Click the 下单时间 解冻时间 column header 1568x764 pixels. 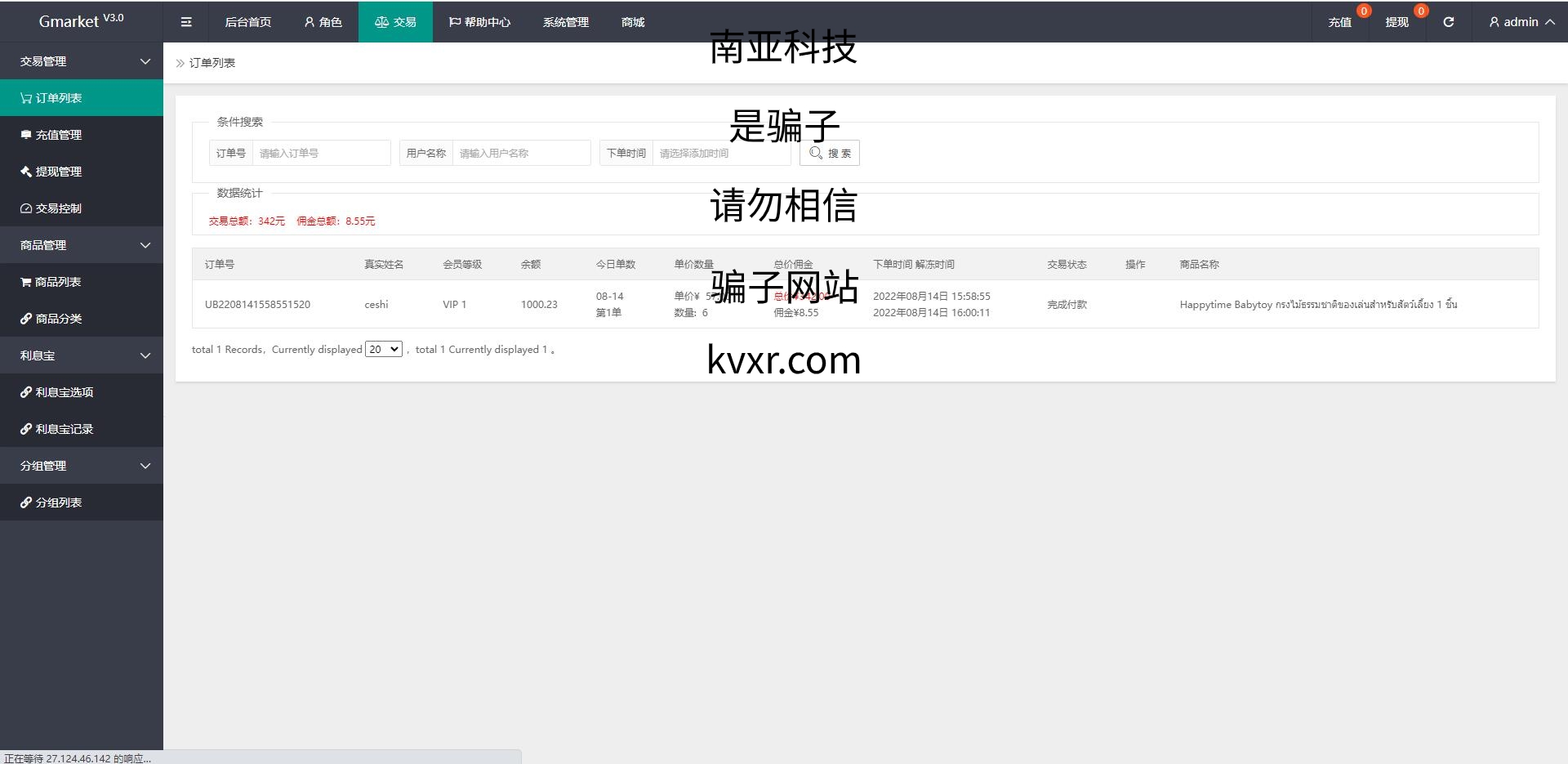914,264
